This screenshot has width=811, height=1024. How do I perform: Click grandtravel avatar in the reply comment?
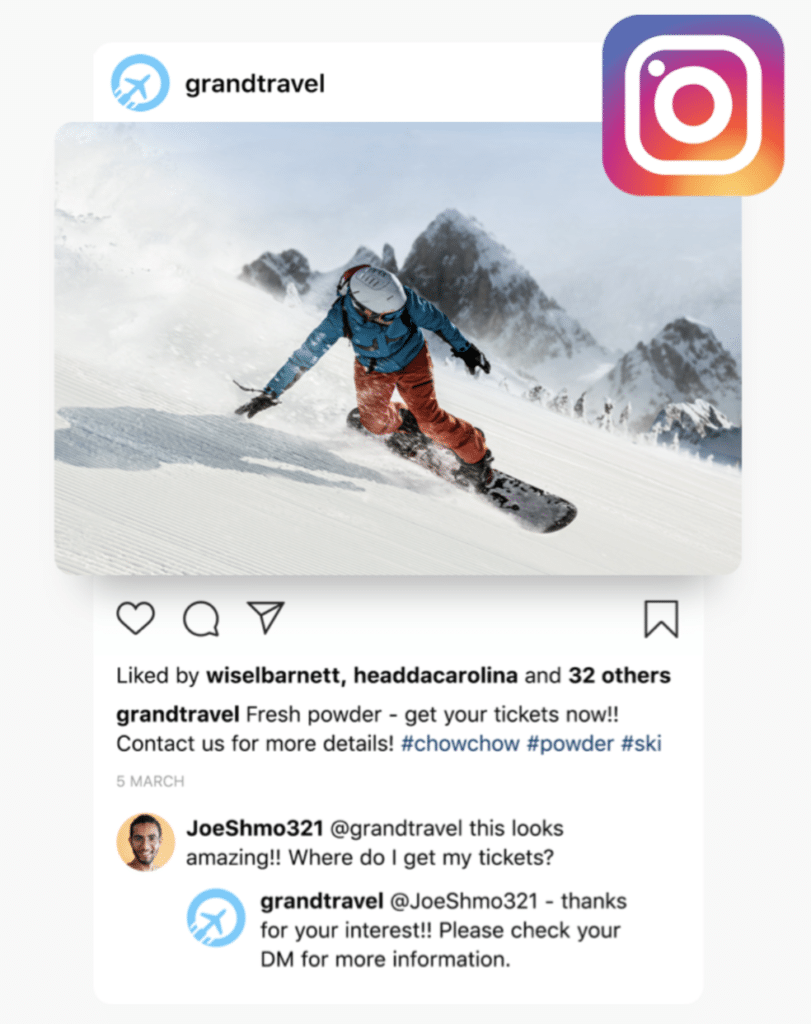point(216,918)
